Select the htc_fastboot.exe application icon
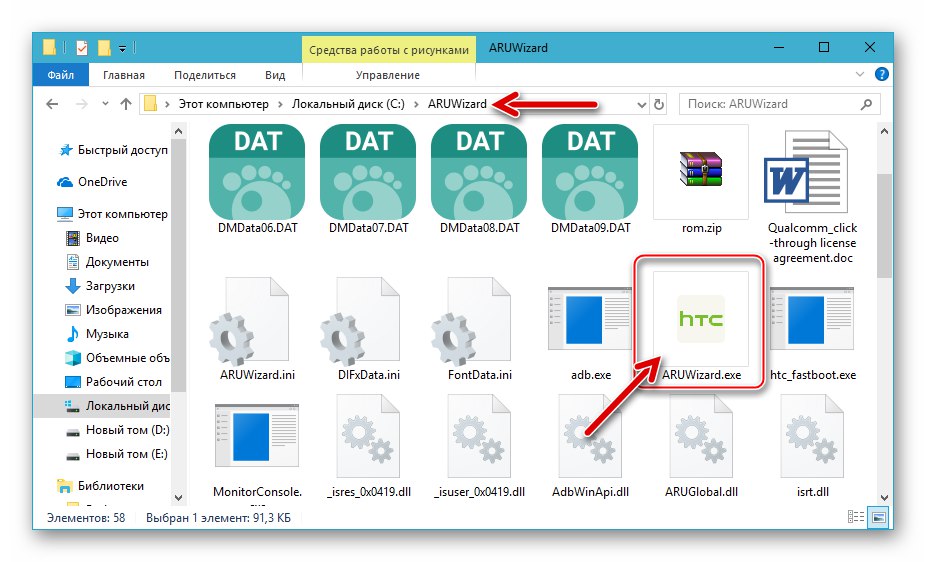Image resolution: width=926 pixels, height=562 pixels. point(812,320)
